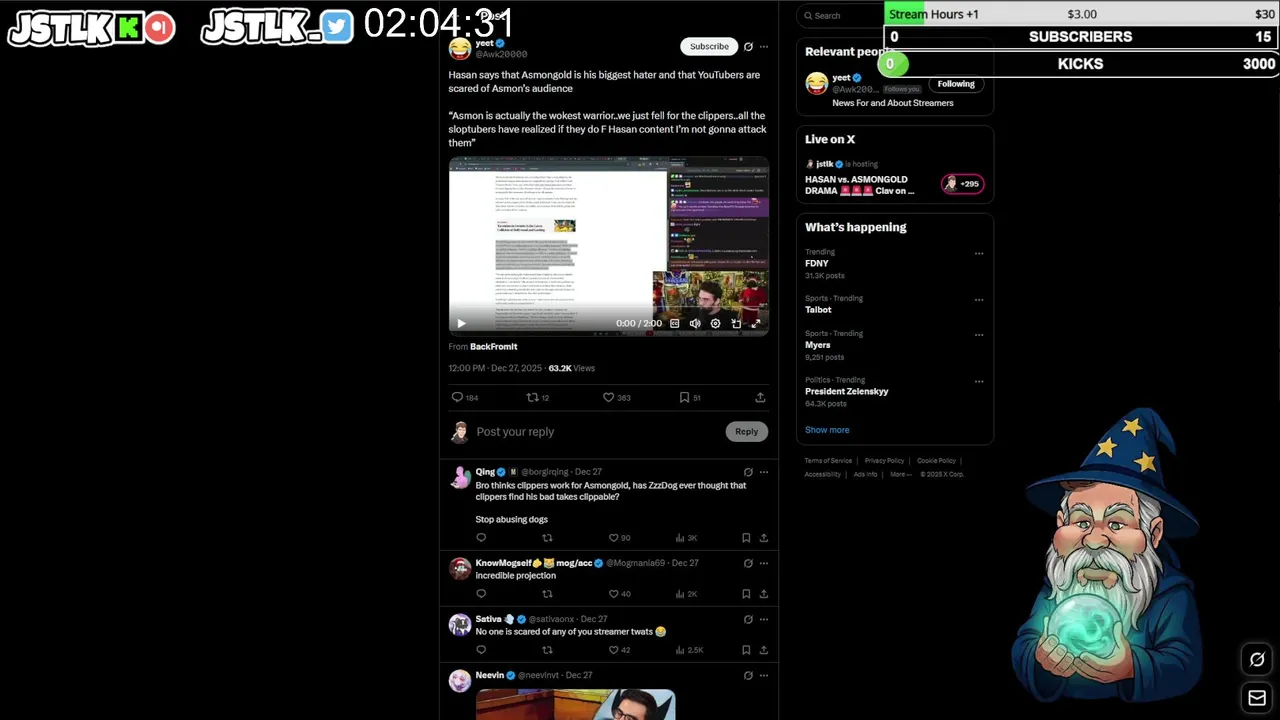The width and height of the screenshot is (1280, 720).
Task: Like Sativa's reply with 42 likes
Action: [620, 650]
